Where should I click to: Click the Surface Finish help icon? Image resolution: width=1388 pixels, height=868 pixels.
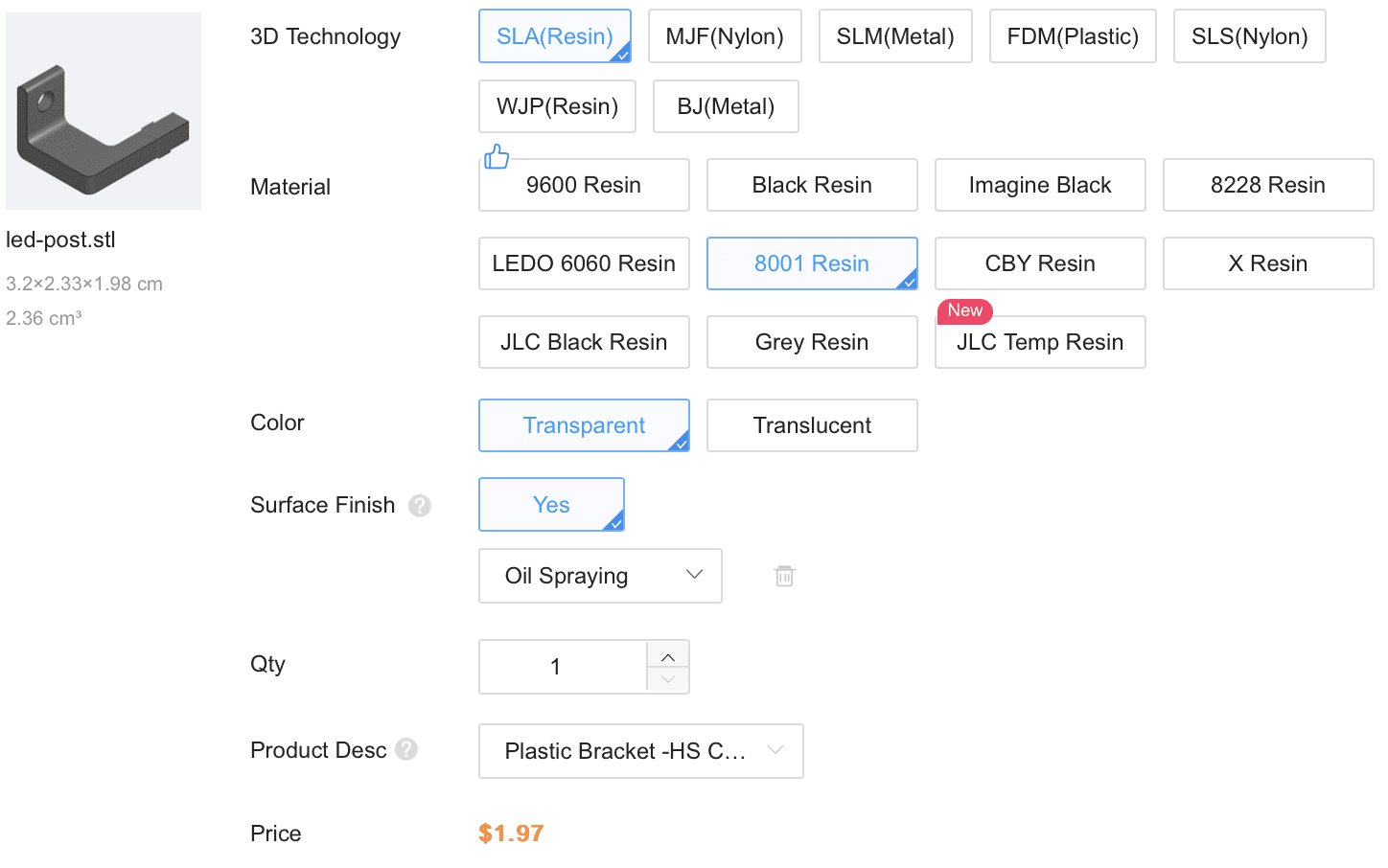point(420,505)
